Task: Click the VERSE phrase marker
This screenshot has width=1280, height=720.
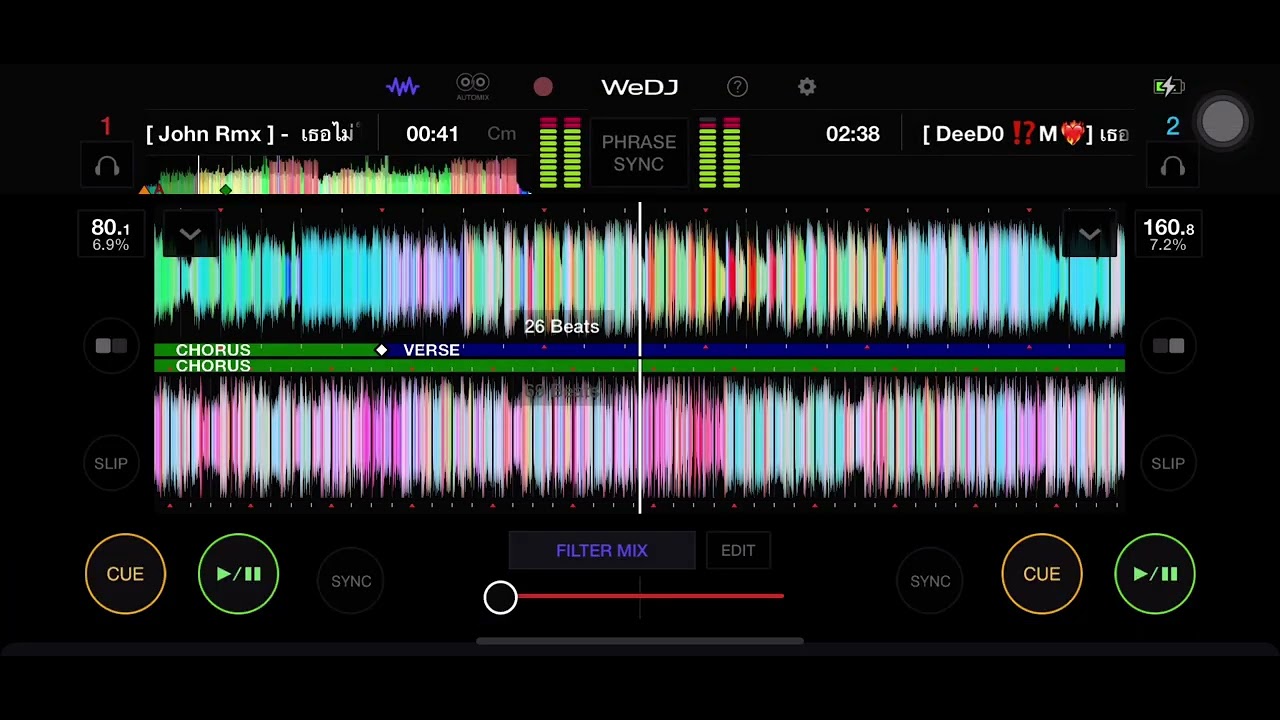Action: point(431,350)
